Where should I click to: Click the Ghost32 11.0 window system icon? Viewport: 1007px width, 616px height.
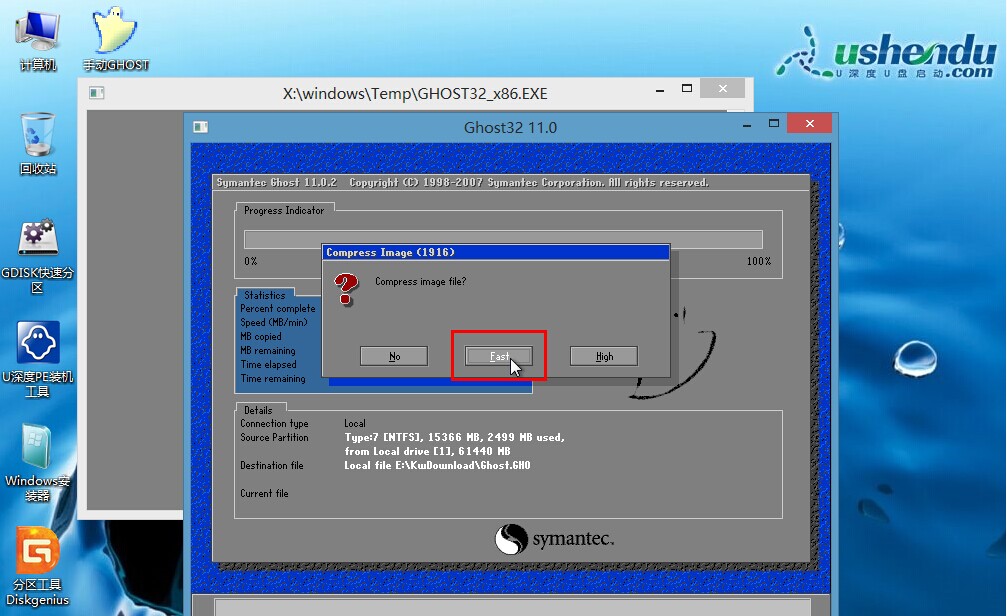pos(200,127)
